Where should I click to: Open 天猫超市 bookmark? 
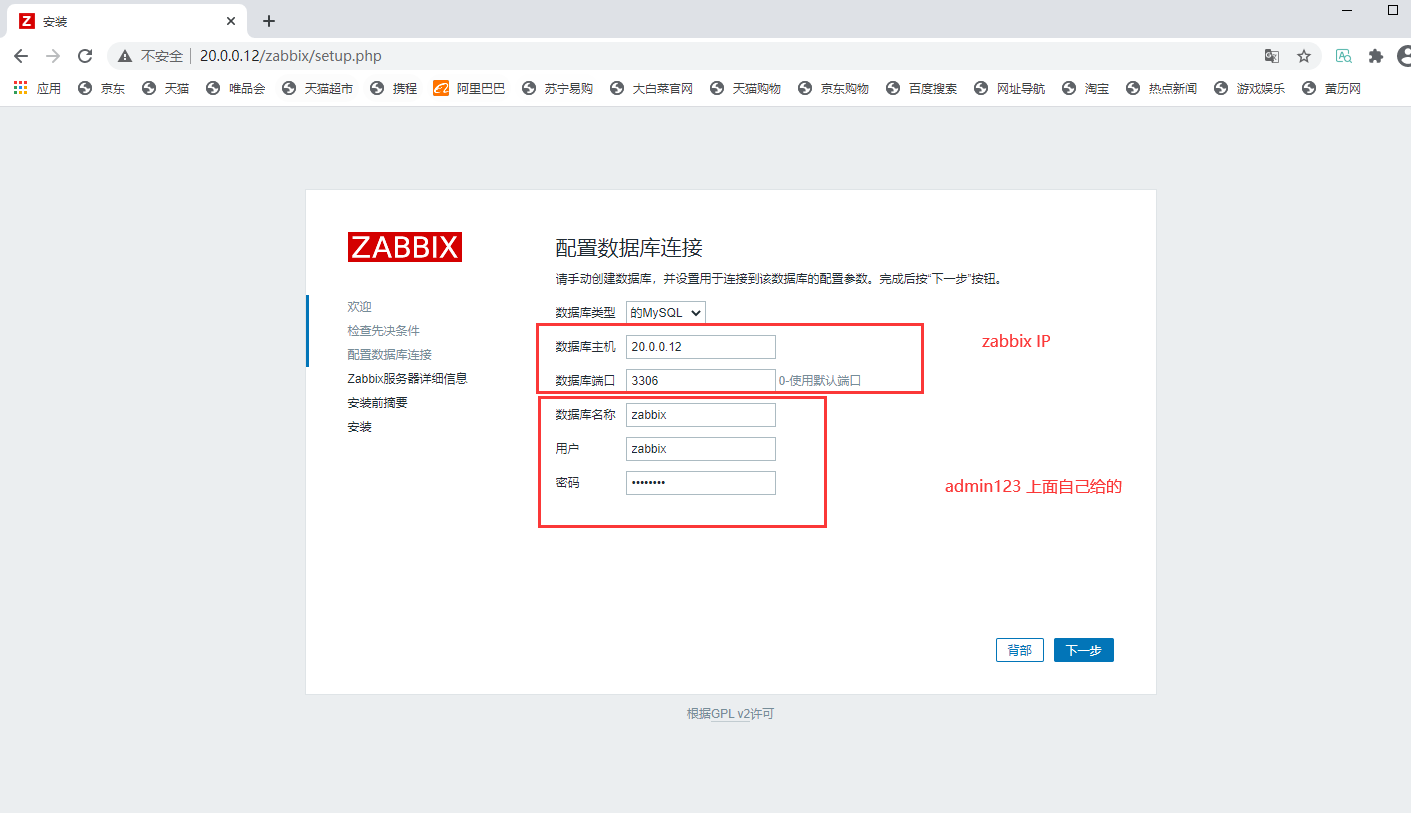317,88
